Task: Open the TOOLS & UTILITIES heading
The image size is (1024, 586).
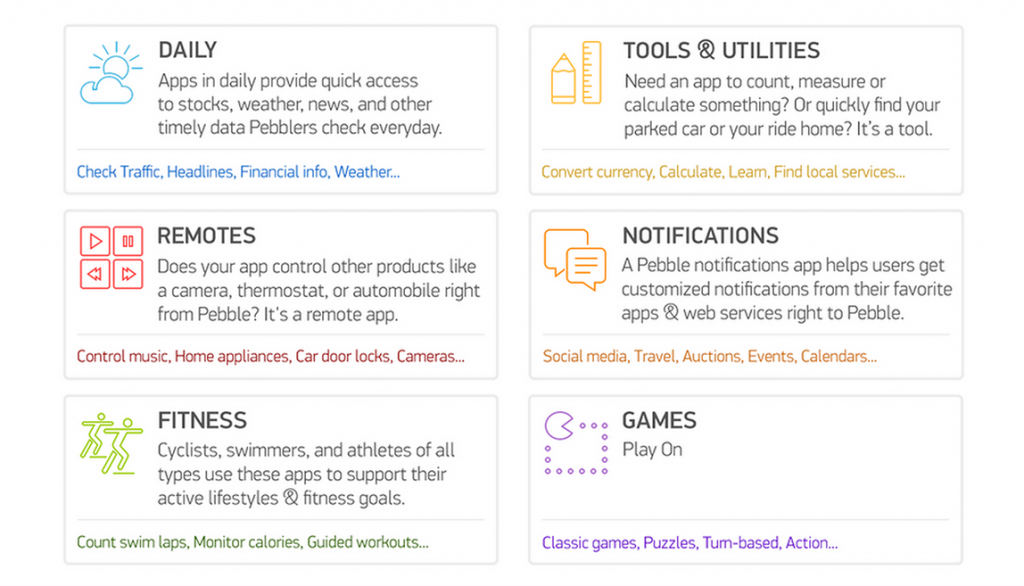Action: coord(721,50)
